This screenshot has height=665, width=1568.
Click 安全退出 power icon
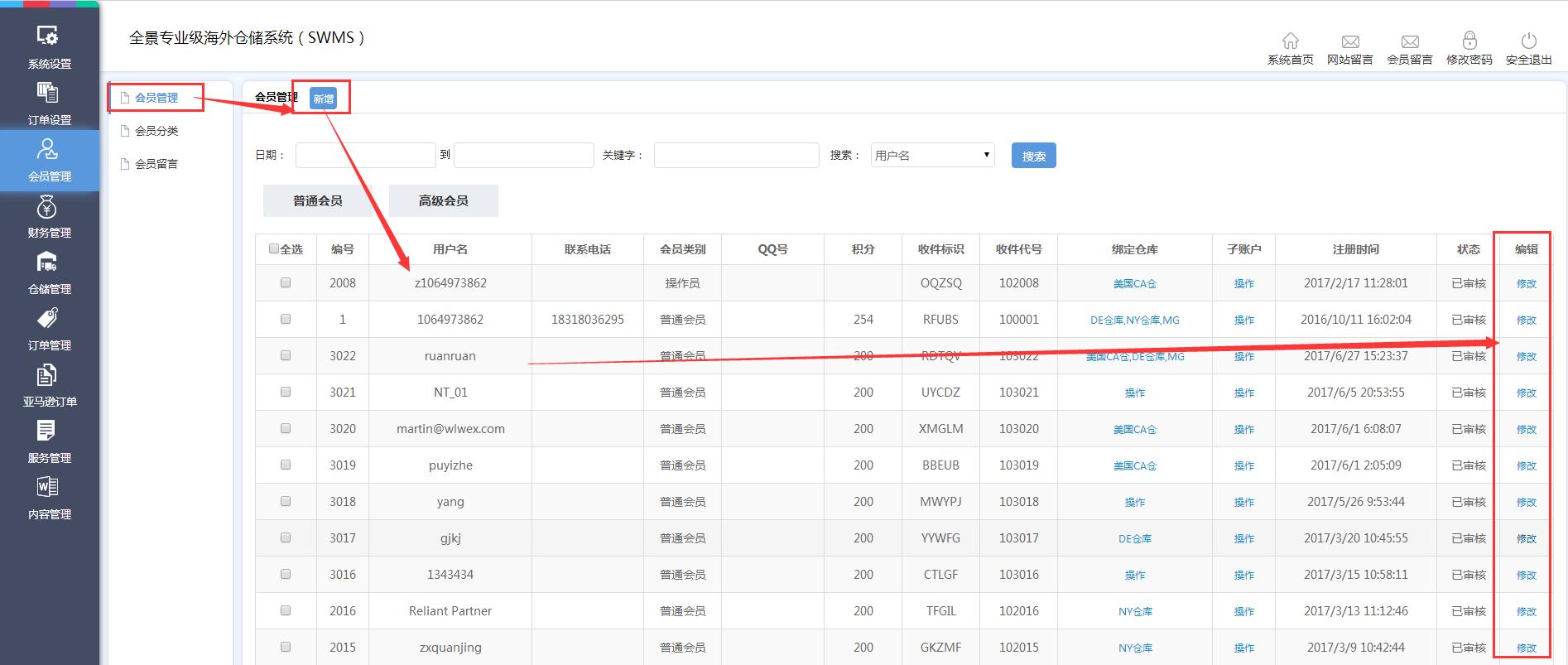pos(1528,41)
